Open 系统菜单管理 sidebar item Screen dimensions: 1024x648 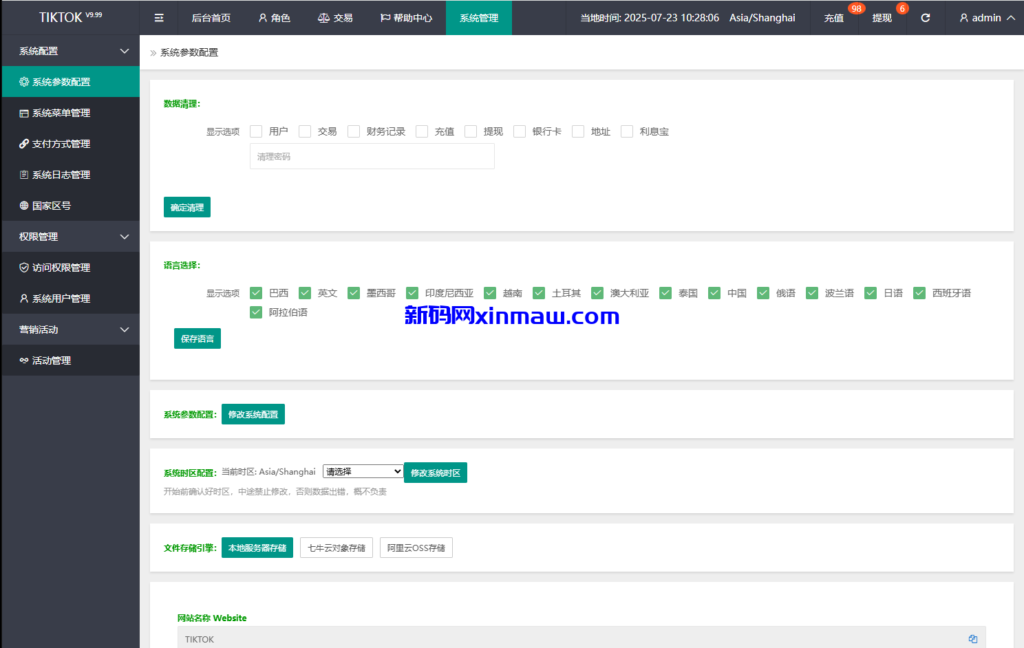pos(60,113)
